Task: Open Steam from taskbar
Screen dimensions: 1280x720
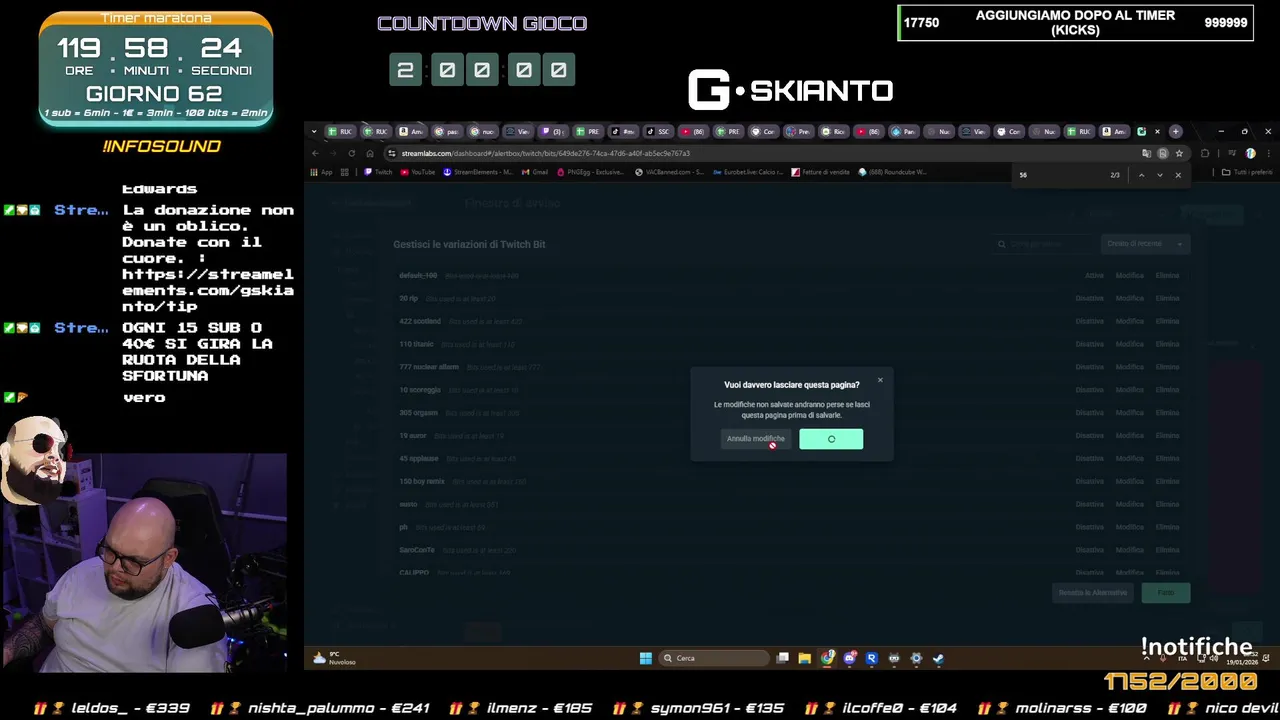Action: coord(938,658)
